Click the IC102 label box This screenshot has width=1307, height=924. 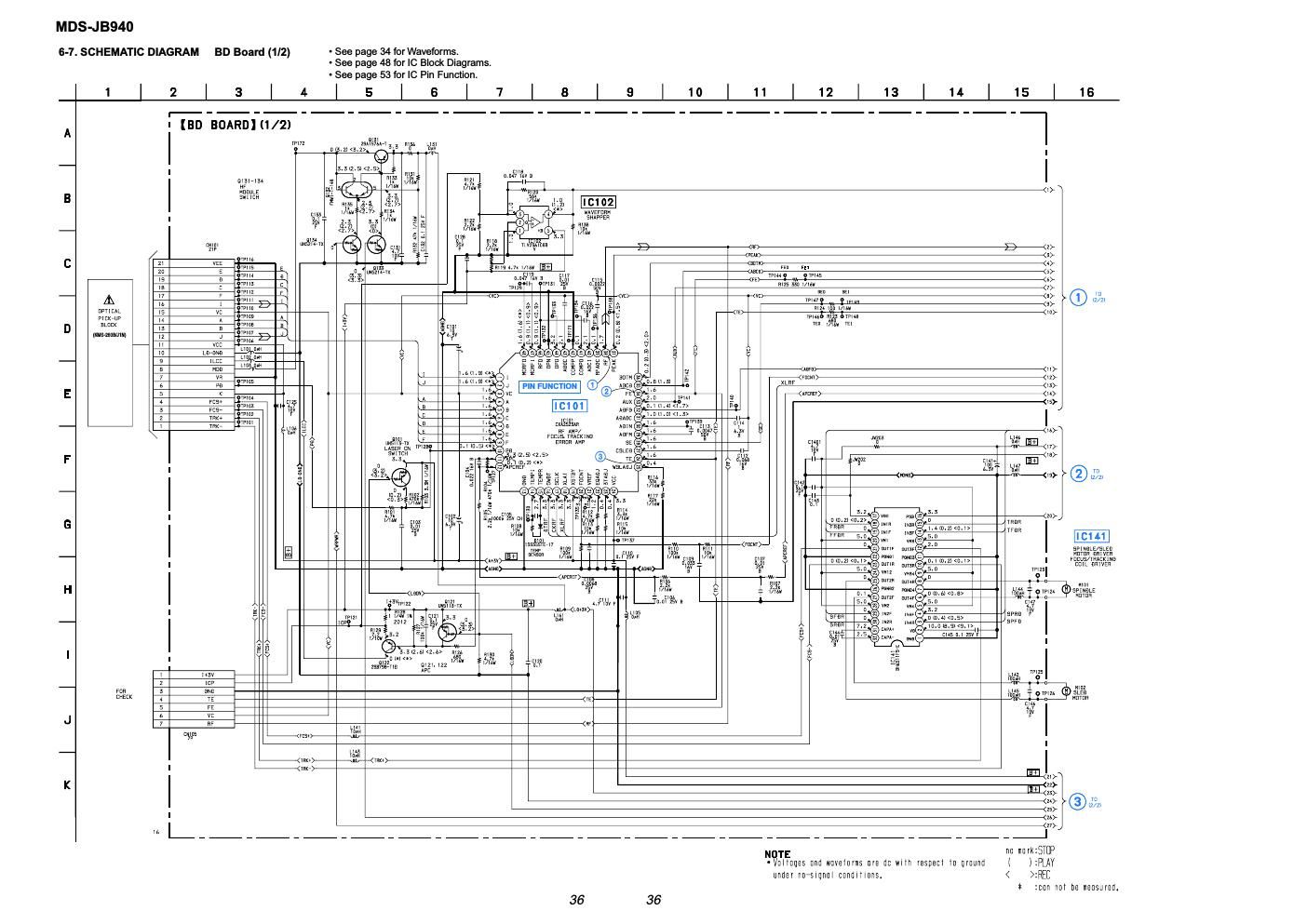[x=599, y=202]
